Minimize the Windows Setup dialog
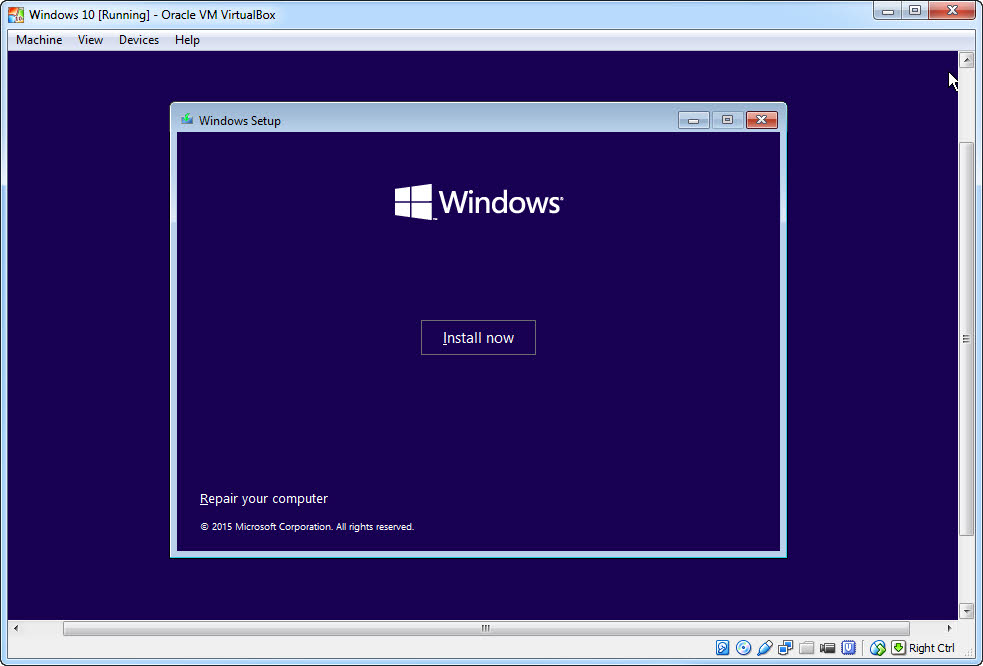Screen dimensions: 983x666 point(693,120)
